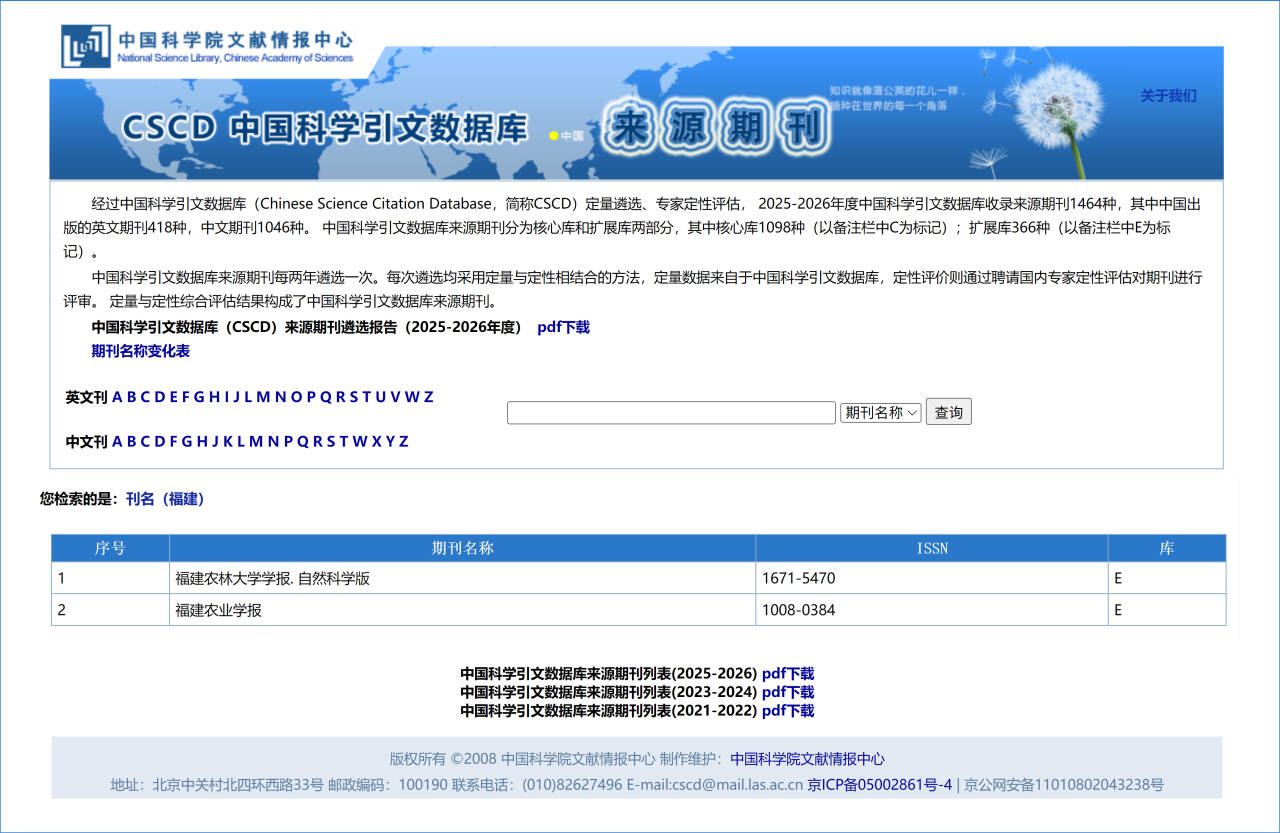Viewport: 1280px width, 833px height.
Task: Click the 序号 column header
Action: coord(110,548)
